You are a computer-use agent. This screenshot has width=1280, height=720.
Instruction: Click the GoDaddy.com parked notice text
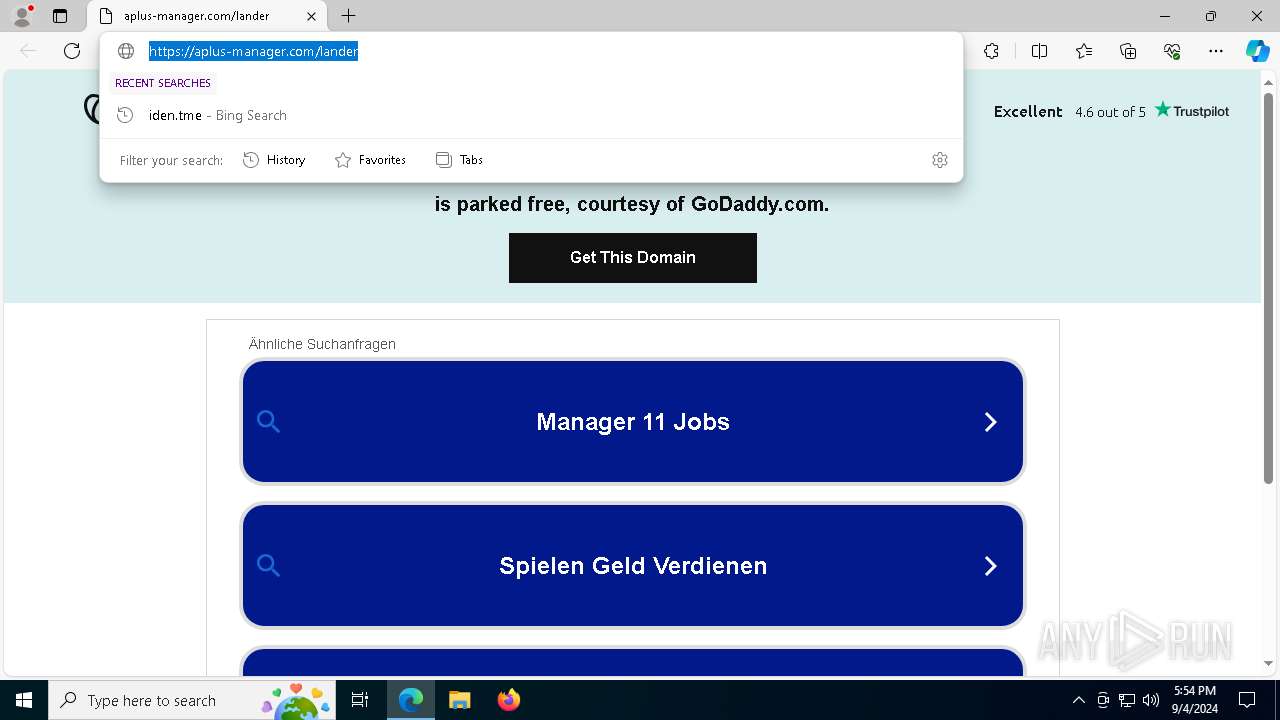pos(632,204)
